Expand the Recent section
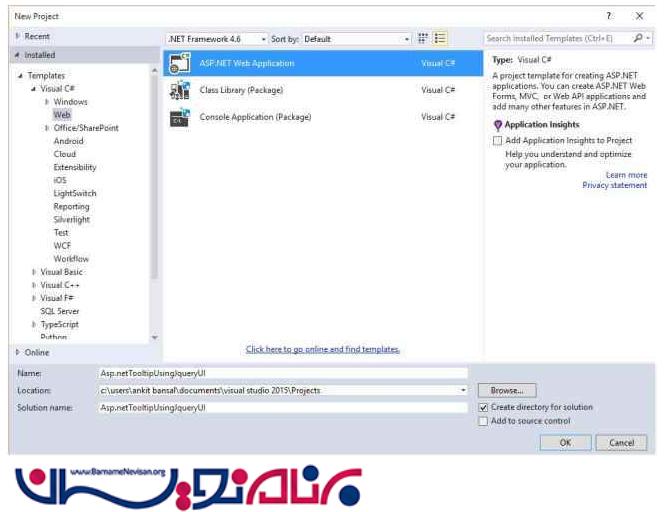665x512 pixels. [17, 36]
